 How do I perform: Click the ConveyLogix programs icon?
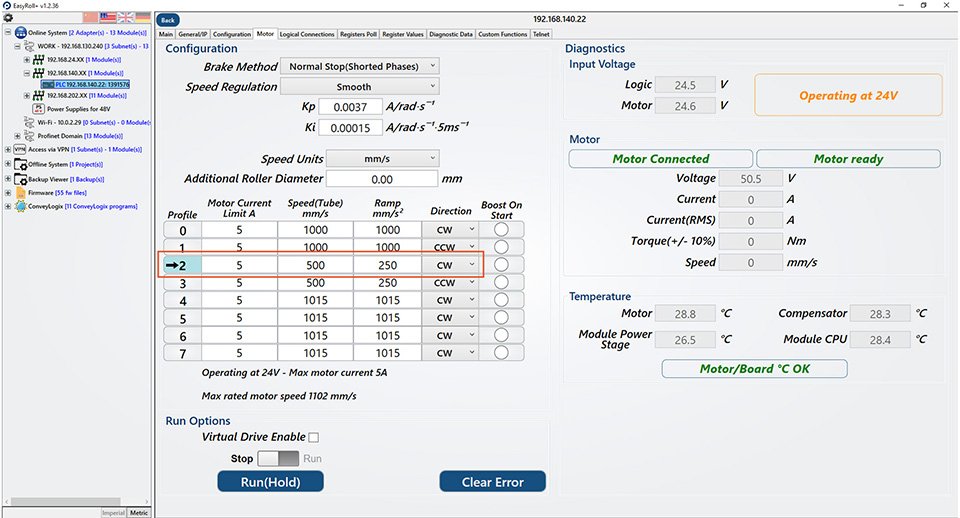[x=20, y=207]
